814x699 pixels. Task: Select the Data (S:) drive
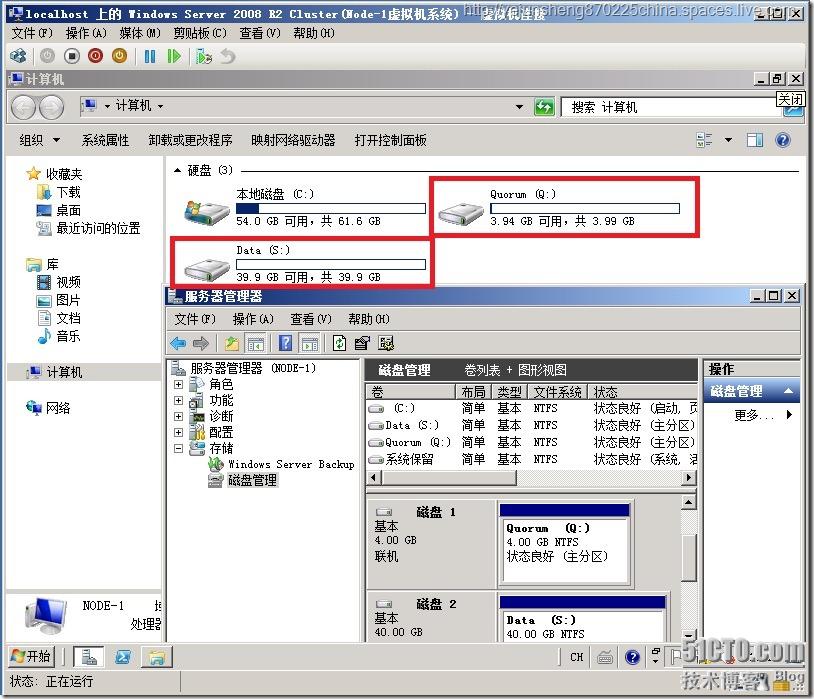[304, 263]
